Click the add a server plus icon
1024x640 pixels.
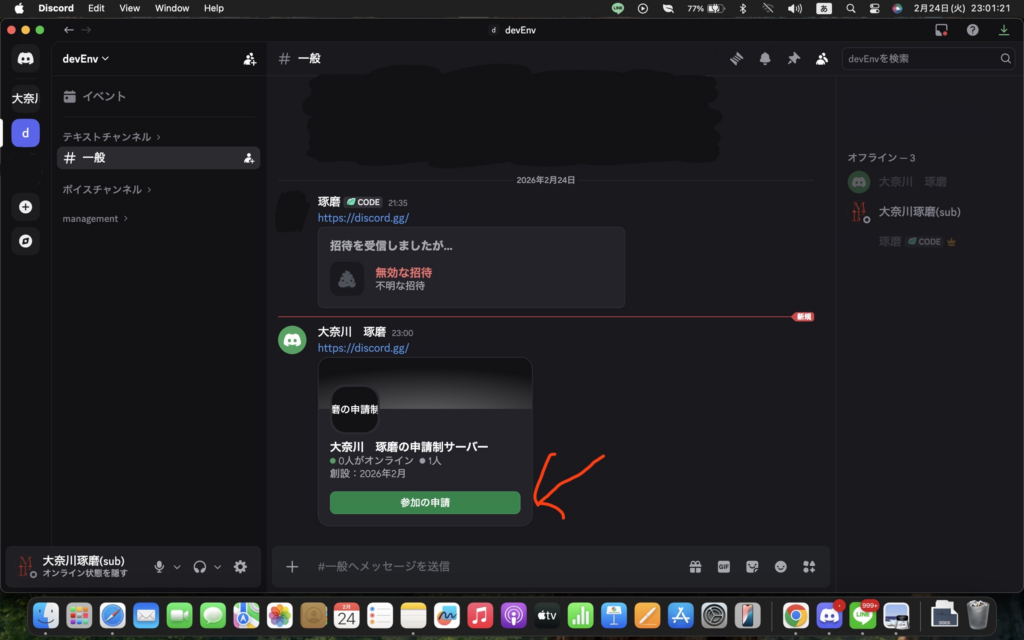(26, 208)
